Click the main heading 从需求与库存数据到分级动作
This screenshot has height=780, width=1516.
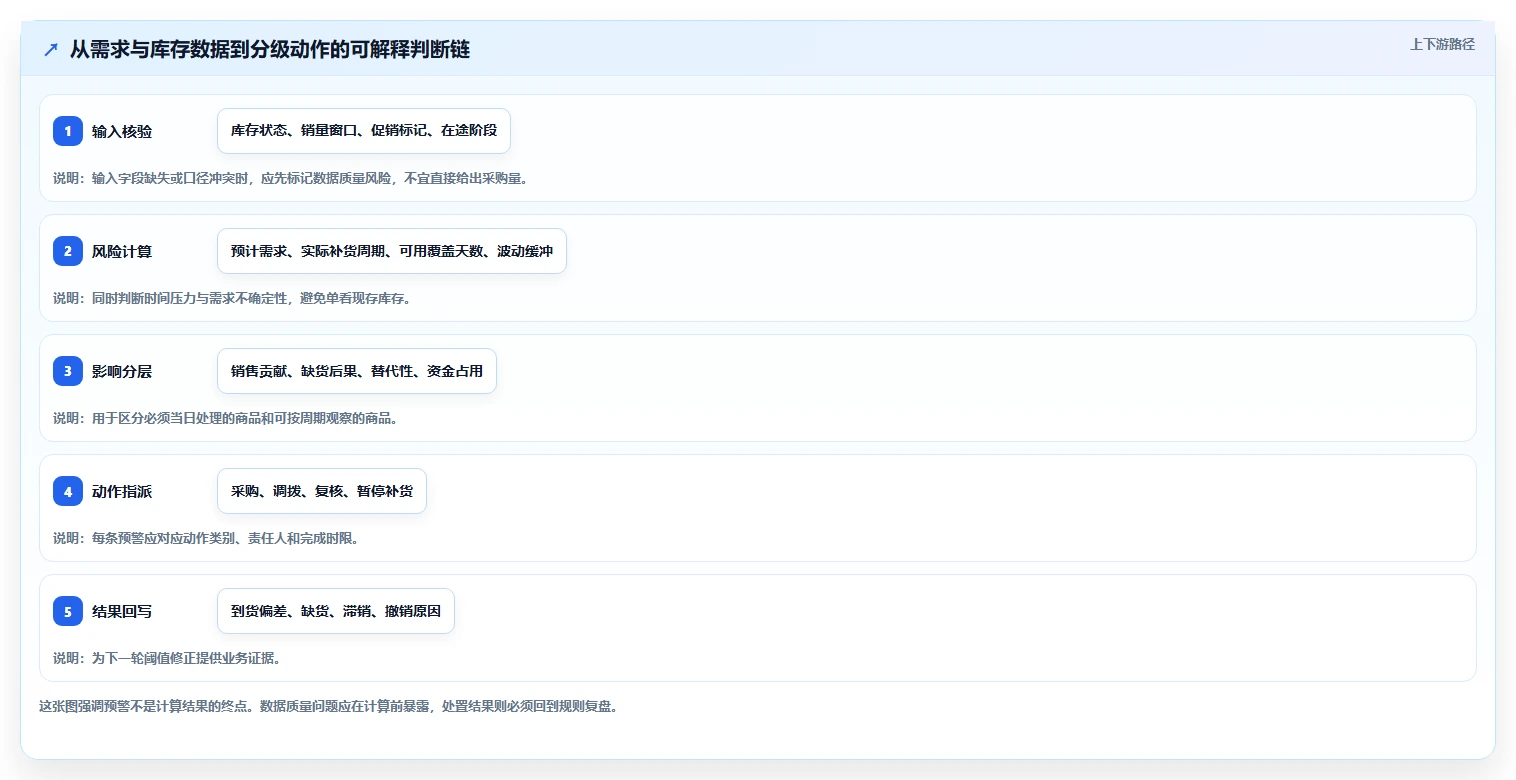pos(270,50)
